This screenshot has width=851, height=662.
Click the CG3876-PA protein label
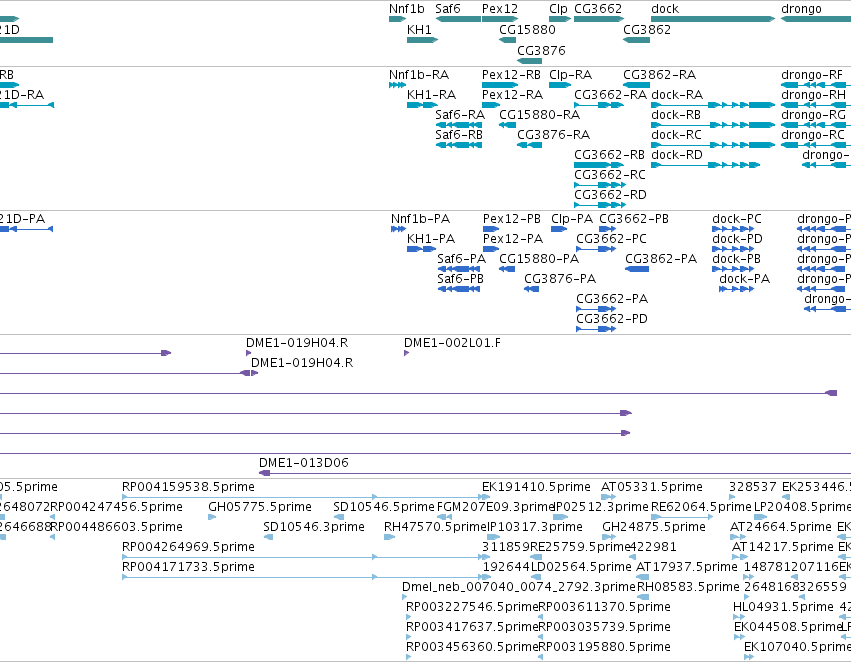[560, 279]
